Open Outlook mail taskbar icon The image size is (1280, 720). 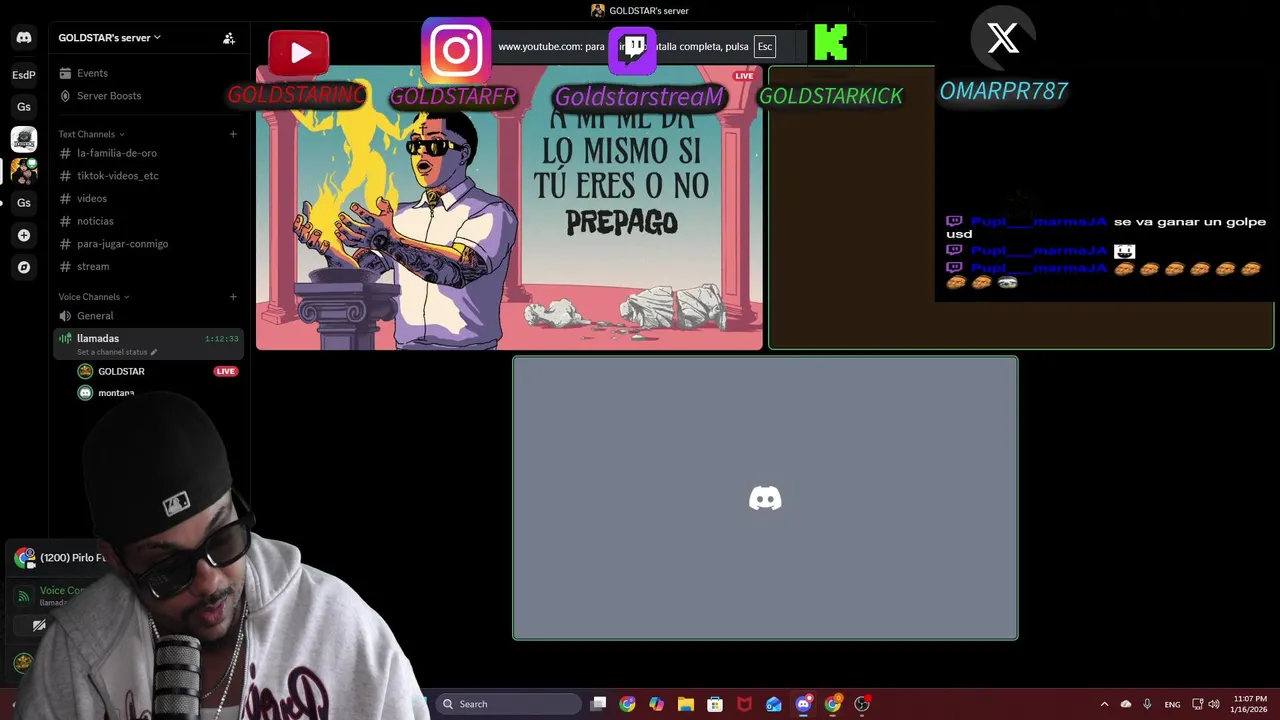click(x=774, y=704)
